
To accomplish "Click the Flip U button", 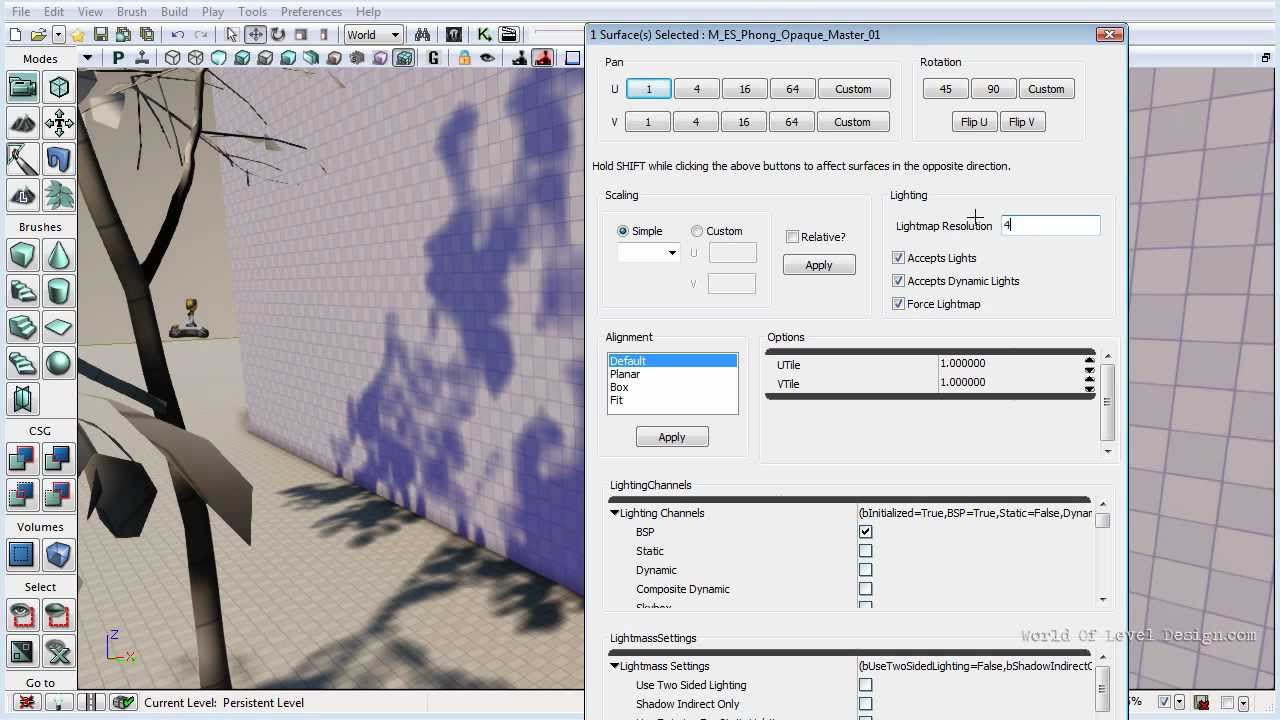I will [x=974, y=122].
